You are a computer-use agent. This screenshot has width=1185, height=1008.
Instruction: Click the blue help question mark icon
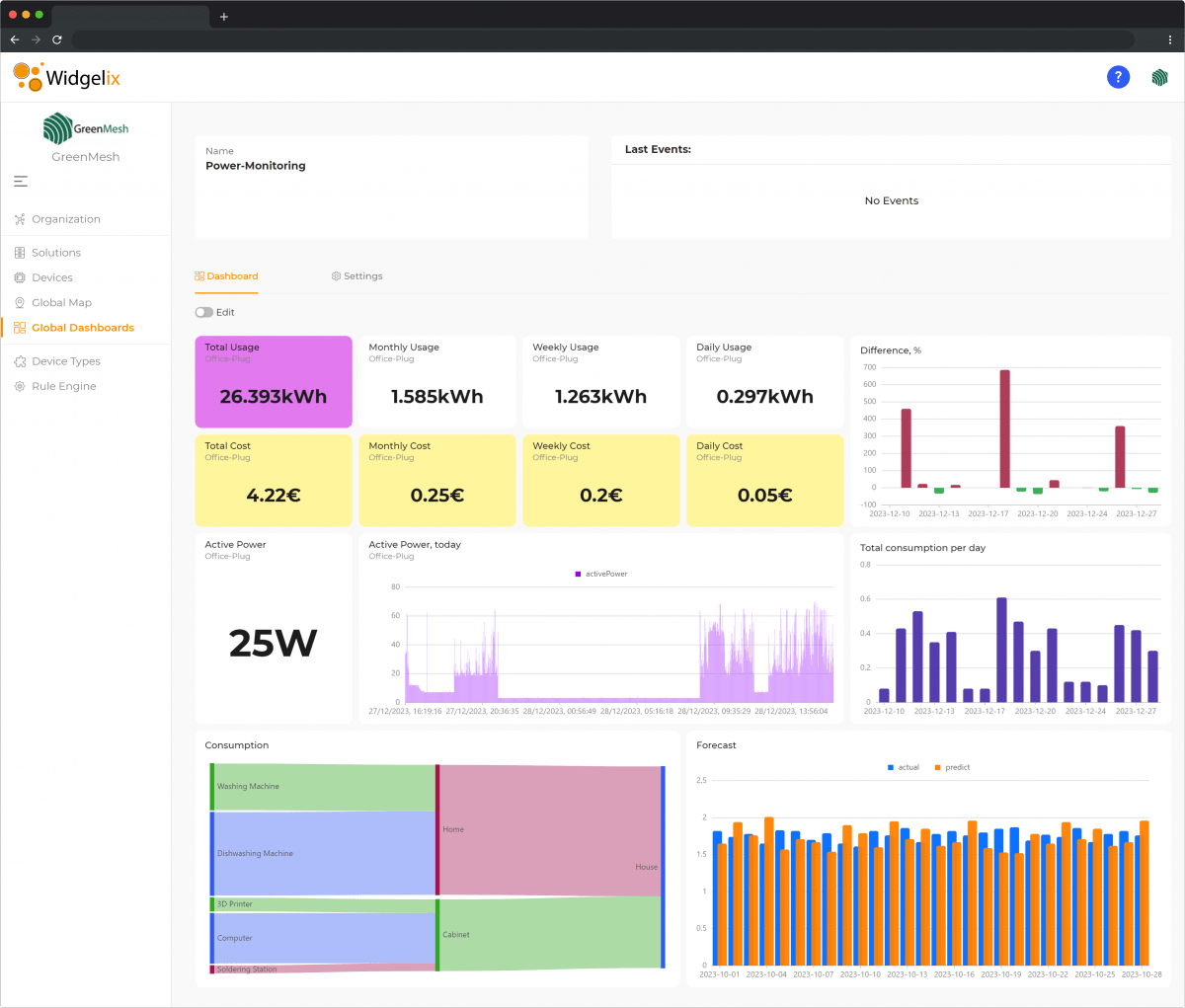(x=1118, y=77)
